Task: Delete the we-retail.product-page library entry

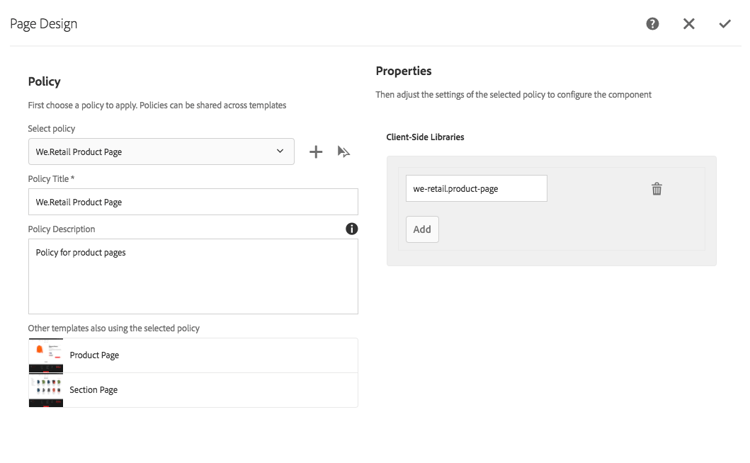Action: pyautogui.click(x=657, y=189)
